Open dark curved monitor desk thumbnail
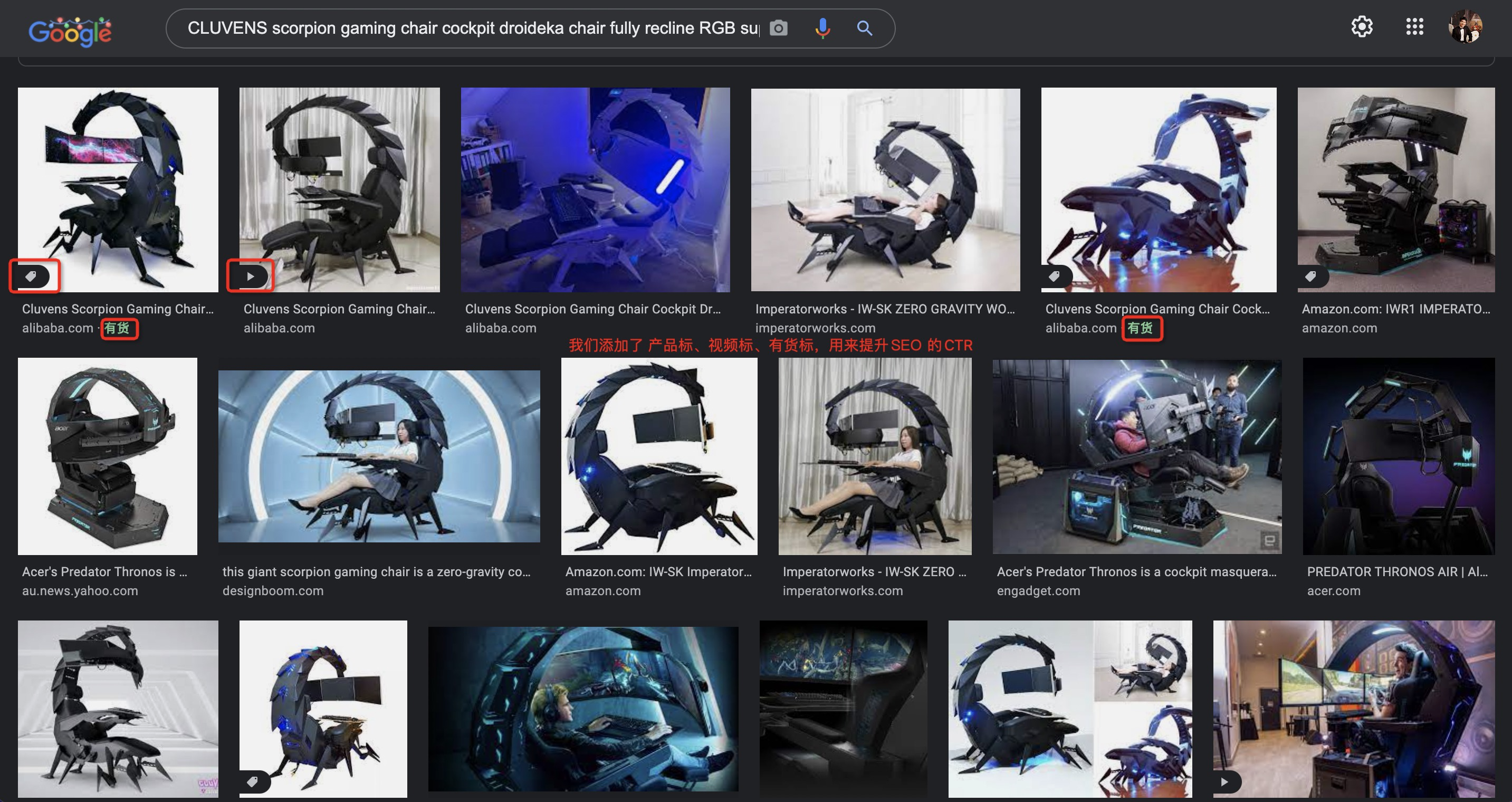This screenshot has height=802, width=1512. click(843, 709)
